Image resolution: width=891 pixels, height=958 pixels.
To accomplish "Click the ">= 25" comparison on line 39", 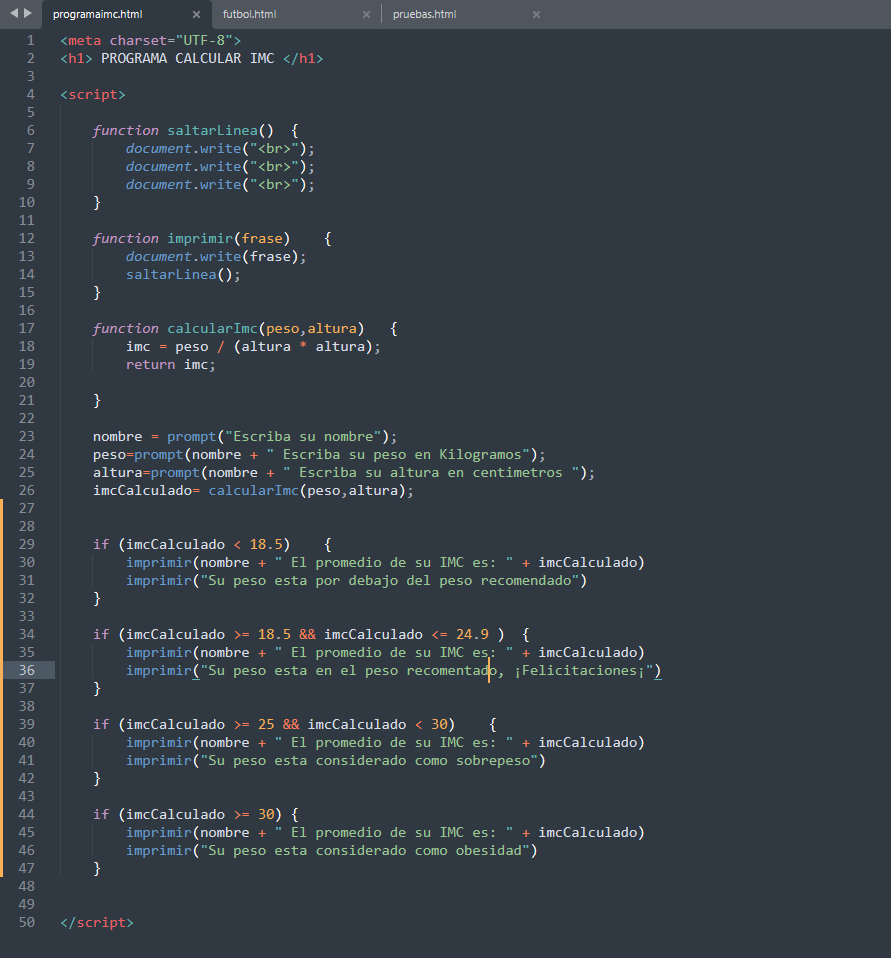I will (x=254, y=725).
